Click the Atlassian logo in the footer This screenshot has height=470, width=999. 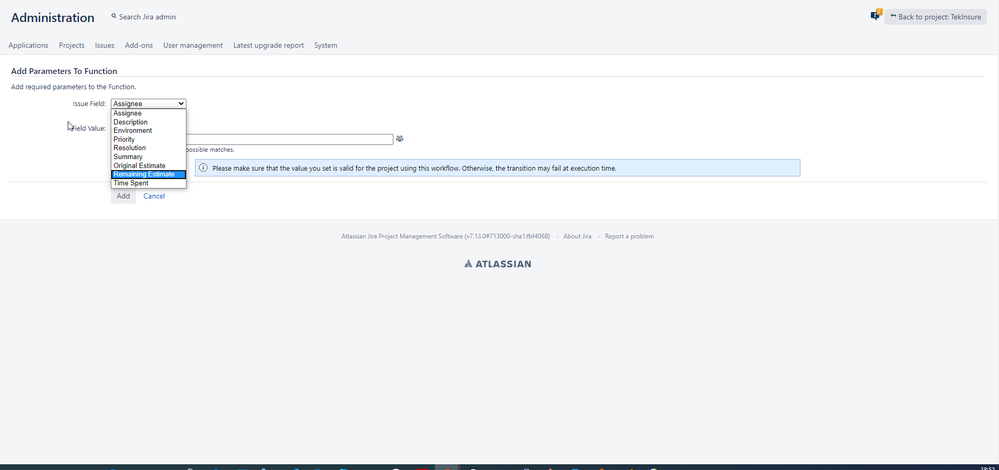click(x=498, y=264)
